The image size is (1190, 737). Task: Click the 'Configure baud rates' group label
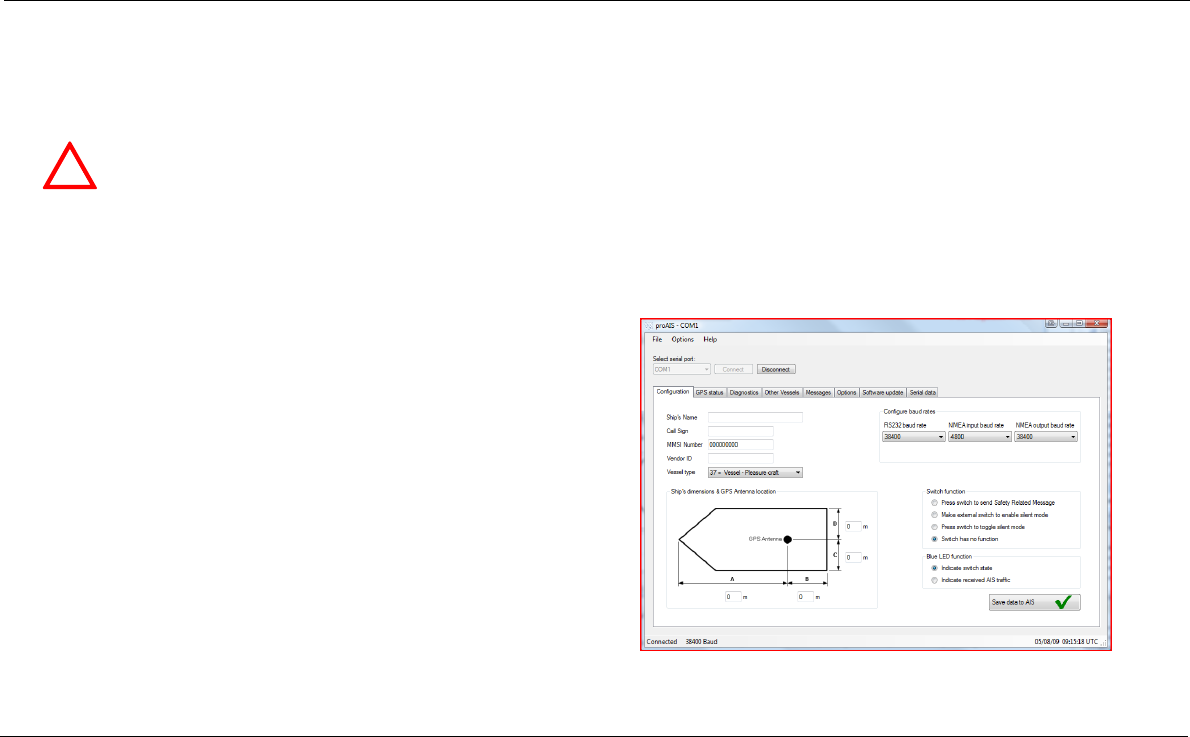909,411
